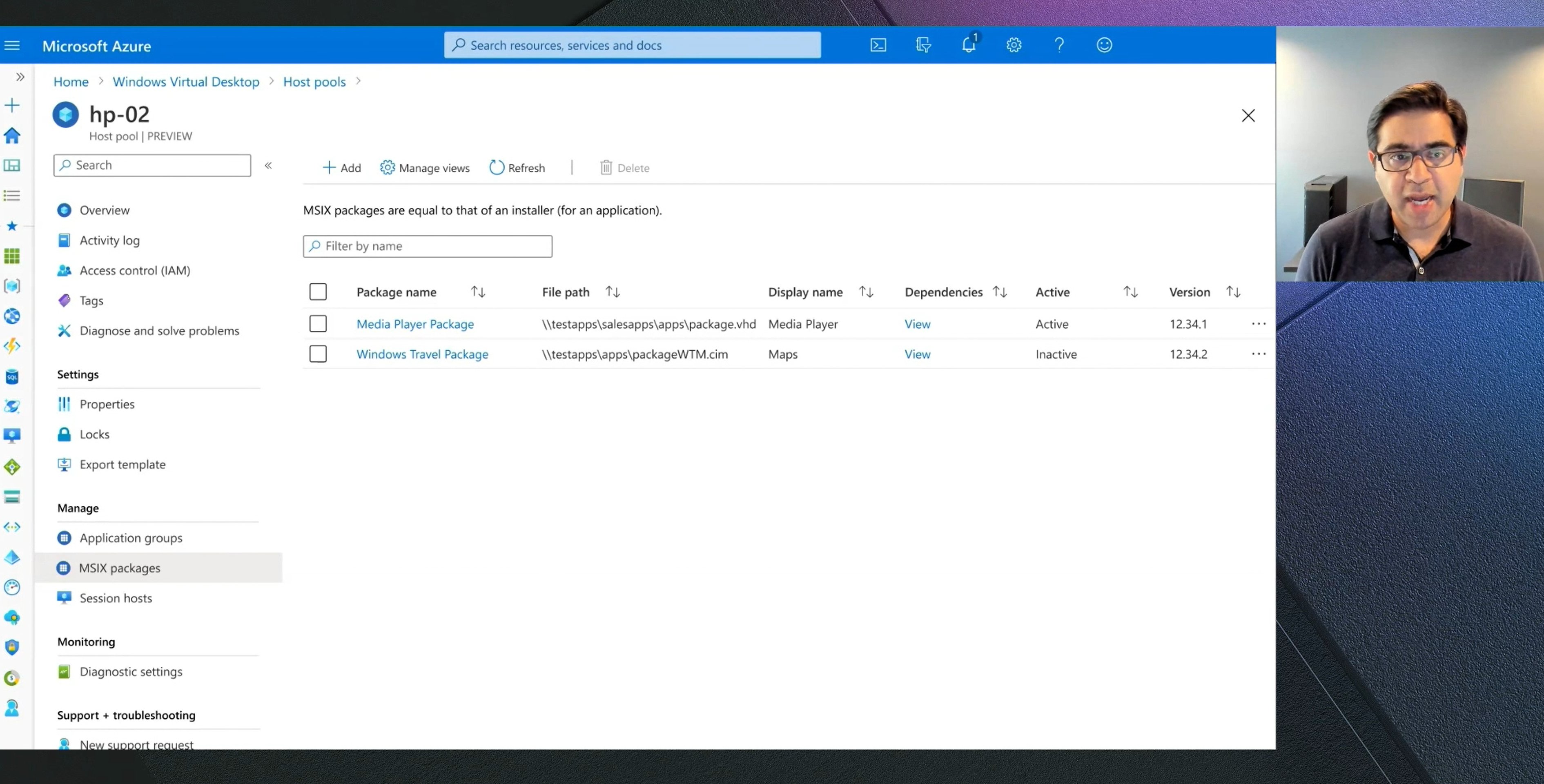Open the Function App lightning icon

click(12, 346)
